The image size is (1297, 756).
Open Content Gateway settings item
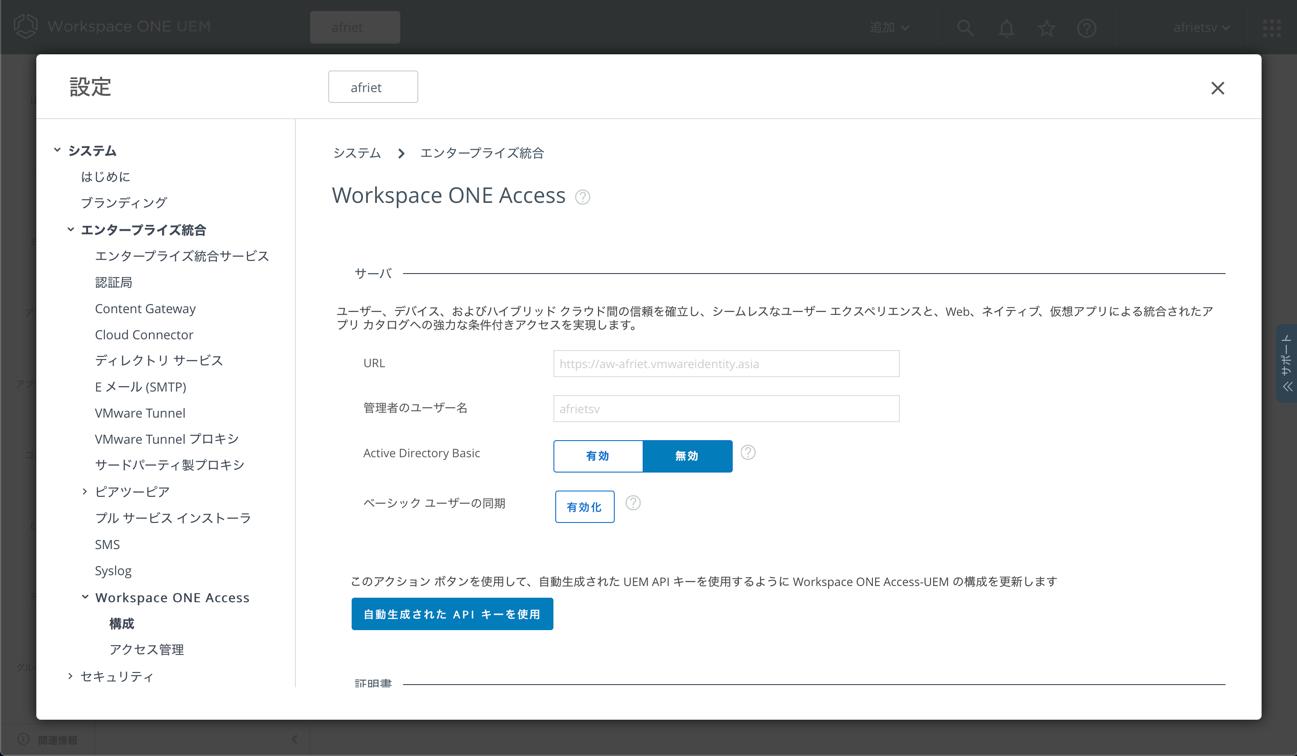[145, 309]
